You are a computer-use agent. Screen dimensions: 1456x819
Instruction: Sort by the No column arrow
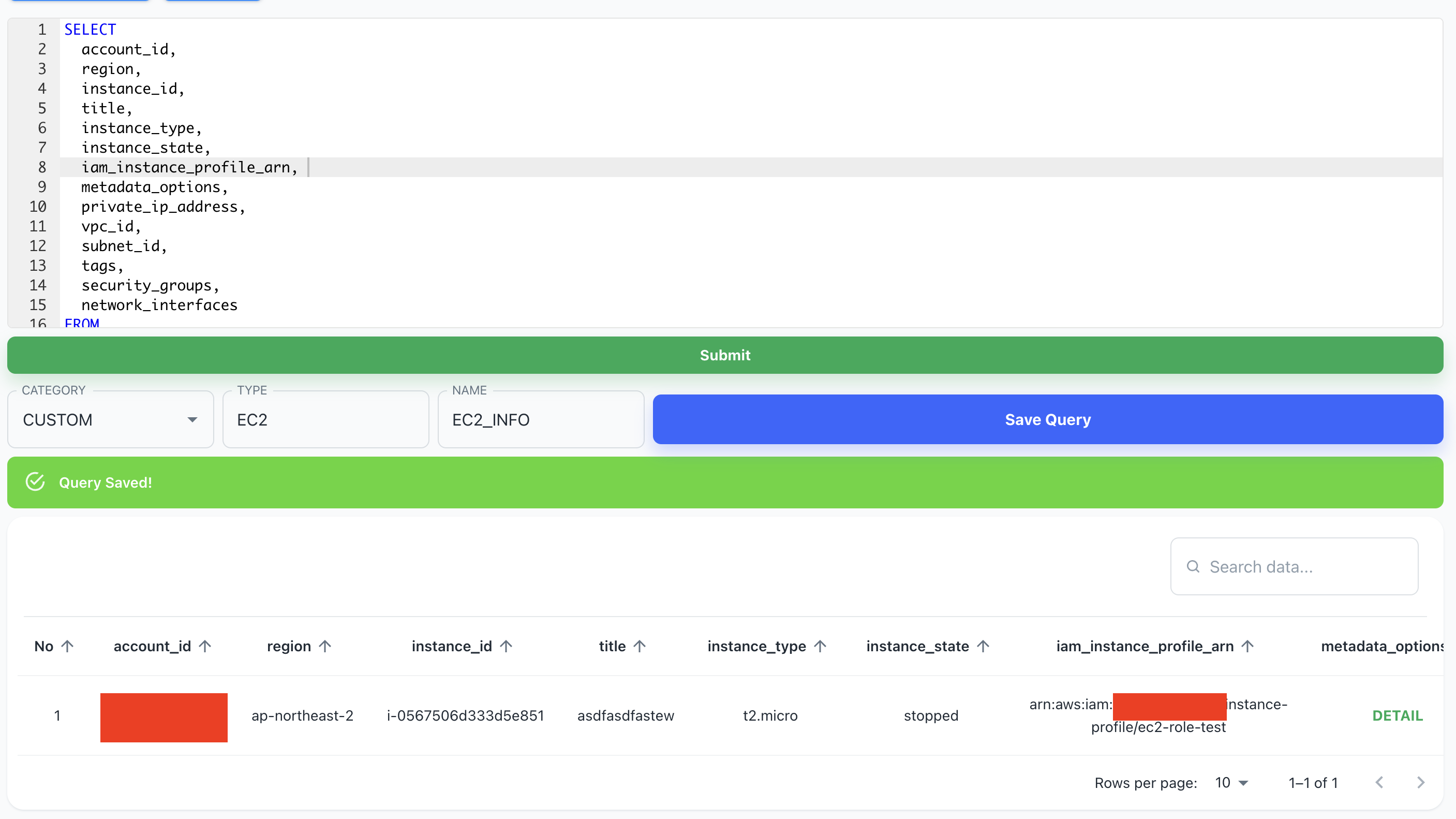[x=67, y=646]
